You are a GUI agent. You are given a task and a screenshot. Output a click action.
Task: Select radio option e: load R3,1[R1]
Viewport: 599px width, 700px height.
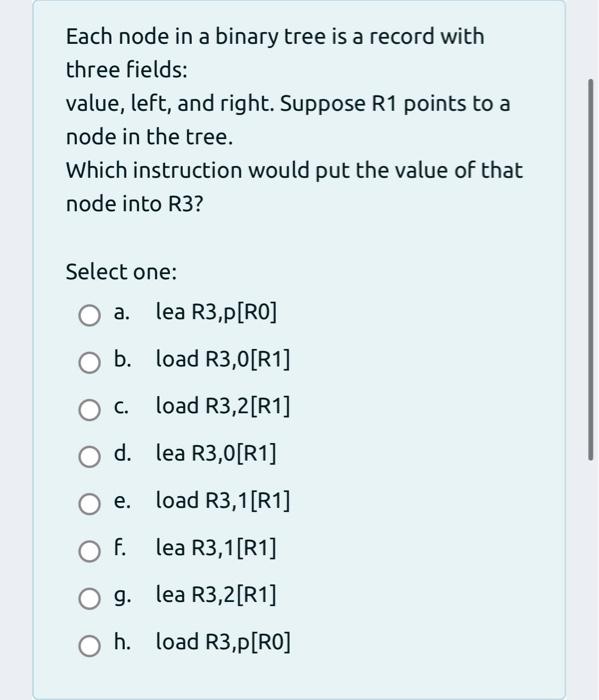[89, 504]
